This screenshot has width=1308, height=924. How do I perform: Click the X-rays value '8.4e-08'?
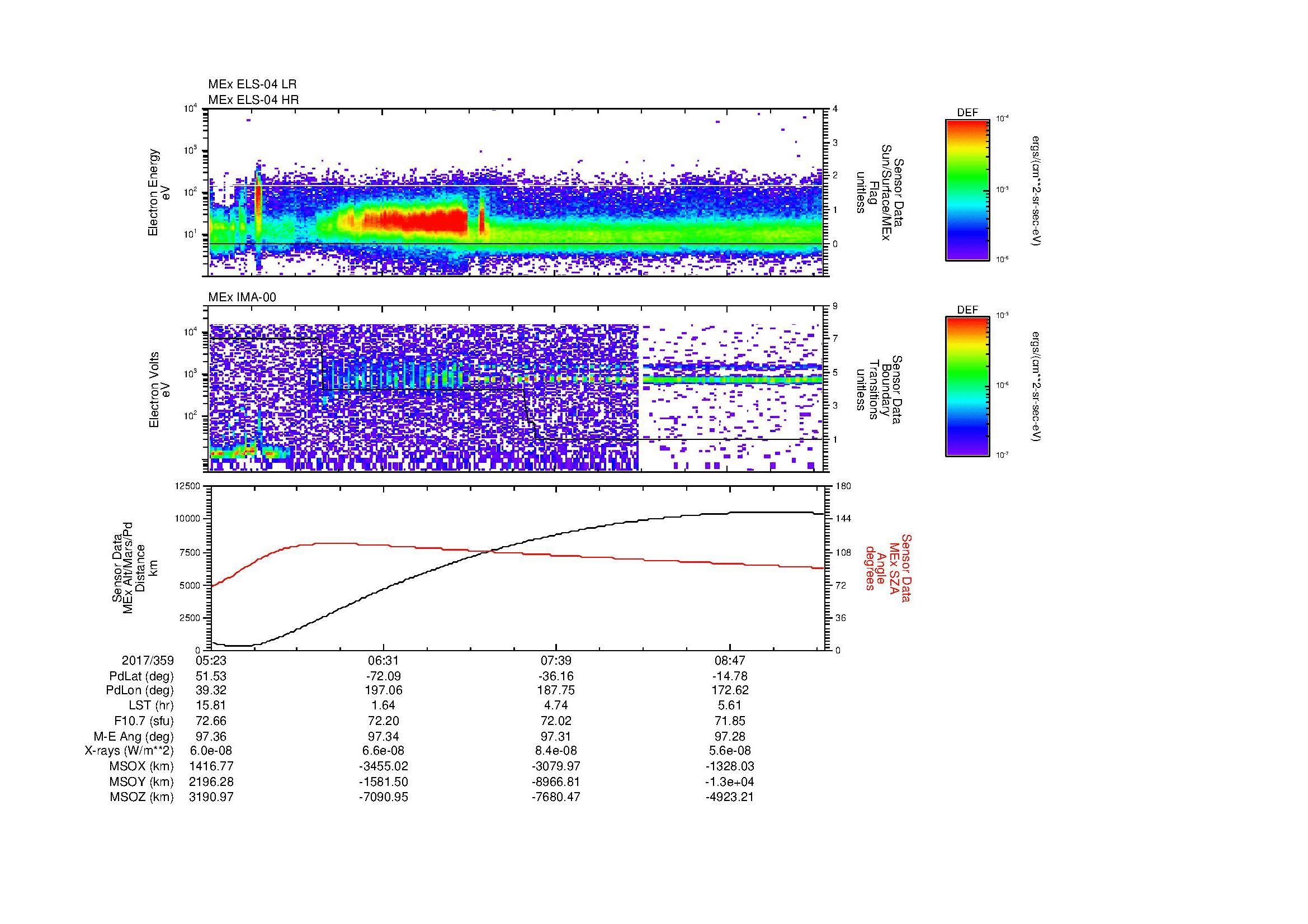(x=556, y=751)
